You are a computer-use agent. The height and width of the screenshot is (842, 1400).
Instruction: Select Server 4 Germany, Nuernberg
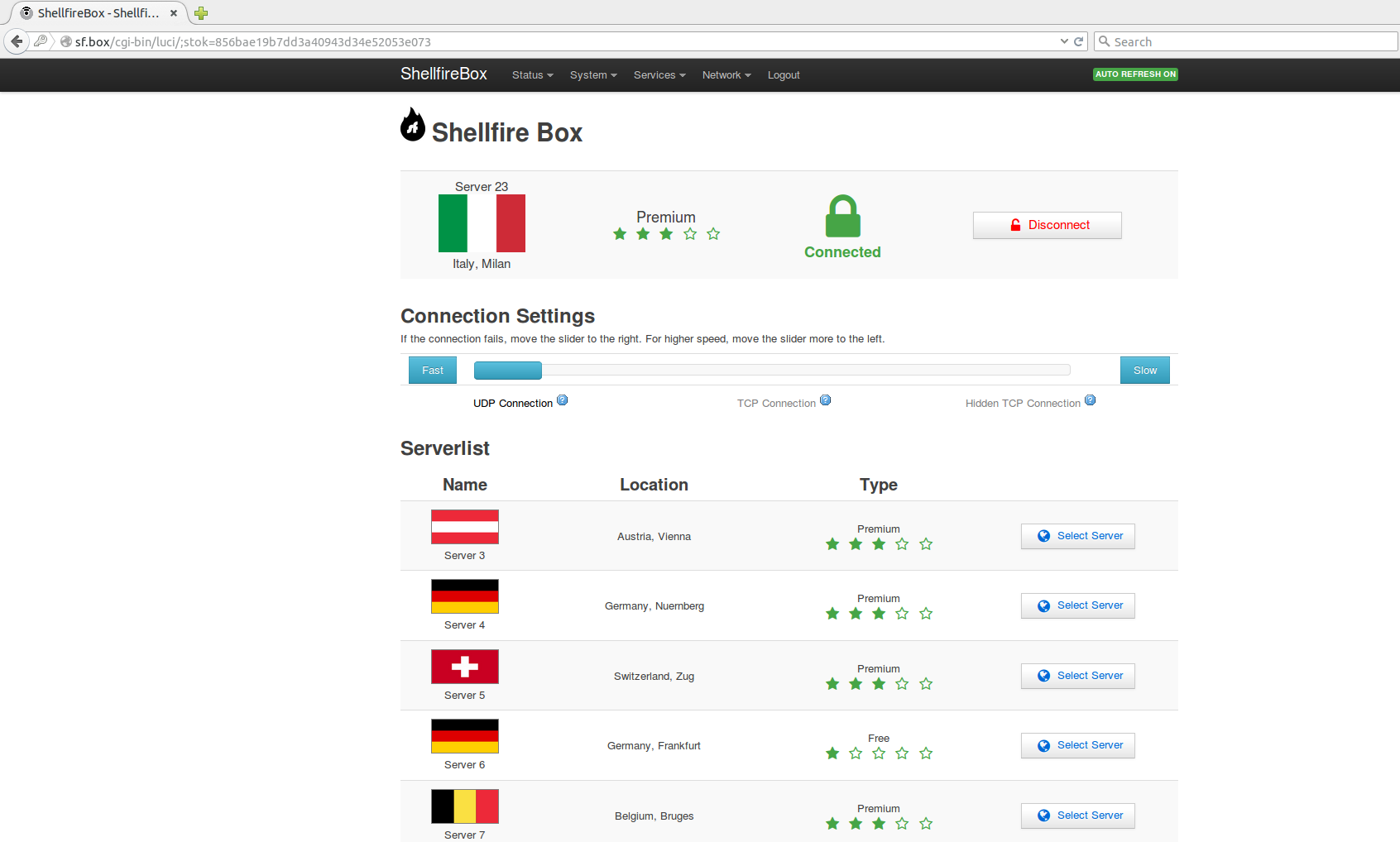pyautogui.click(x=1078, y=605)
